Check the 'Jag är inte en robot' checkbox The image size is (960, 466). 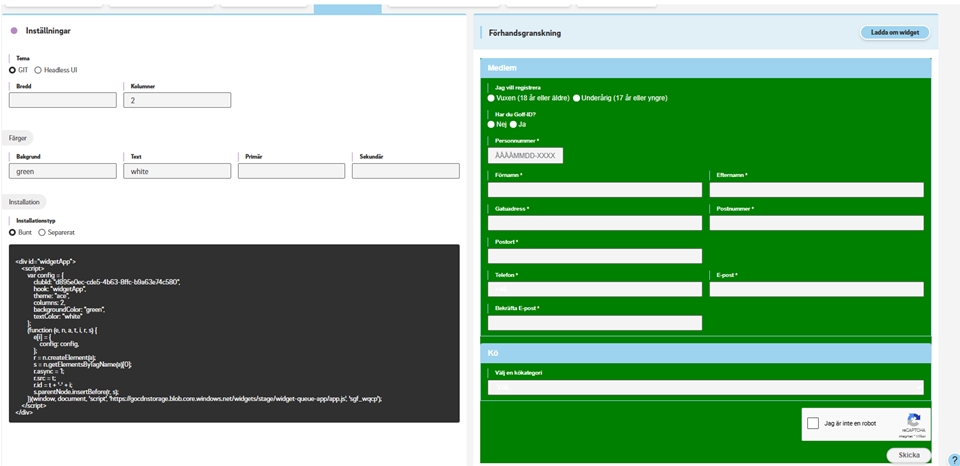pyautogui.click(x=813, y=423)
